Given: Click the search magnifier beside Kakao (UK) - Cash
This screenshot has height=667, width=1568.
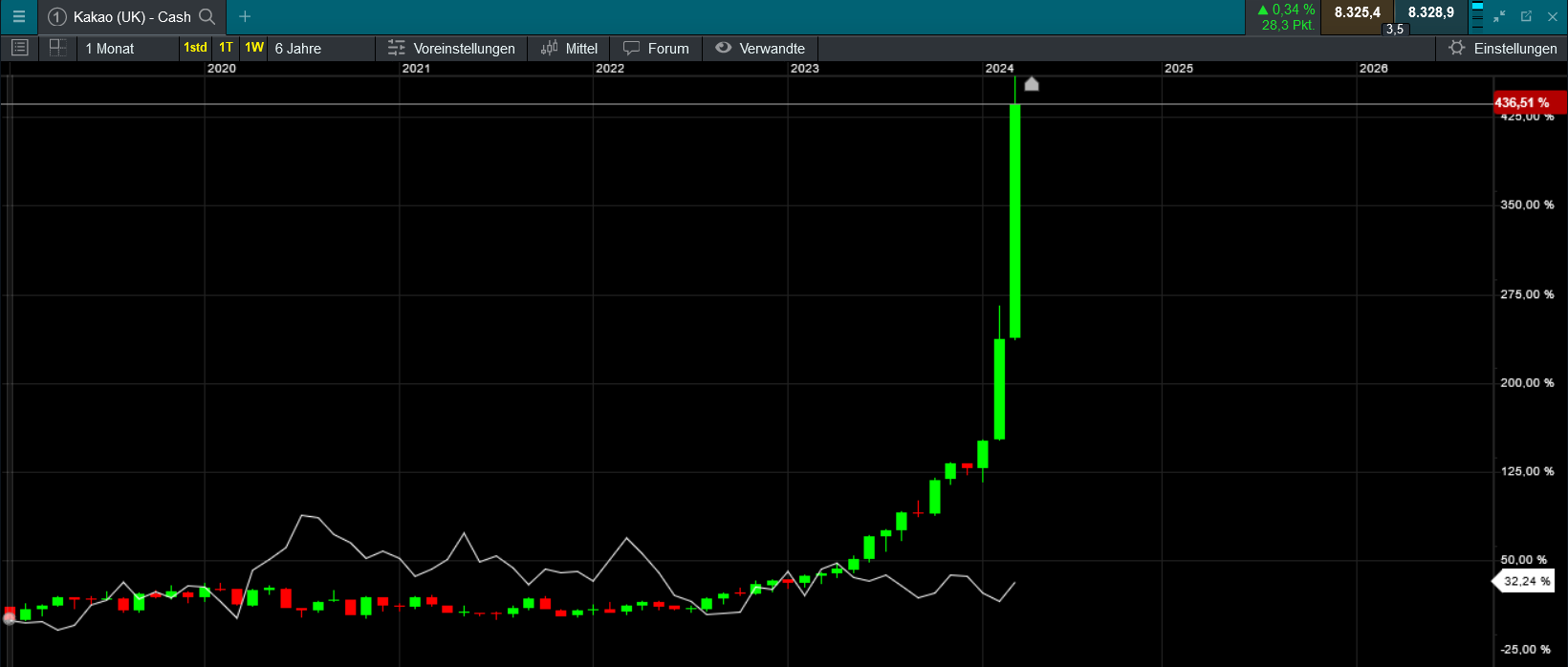Looking at the screenshot, I should point(207,16).
